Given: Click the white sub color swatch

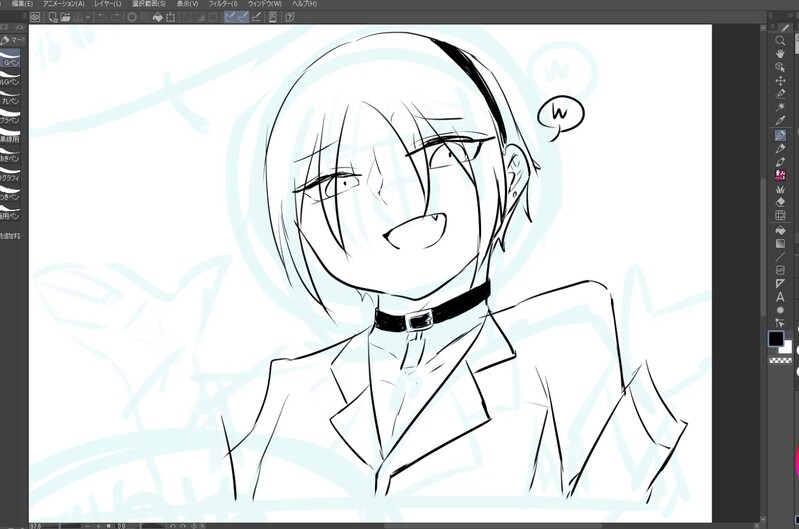Looking at the screenshot, I should (787, 349).
